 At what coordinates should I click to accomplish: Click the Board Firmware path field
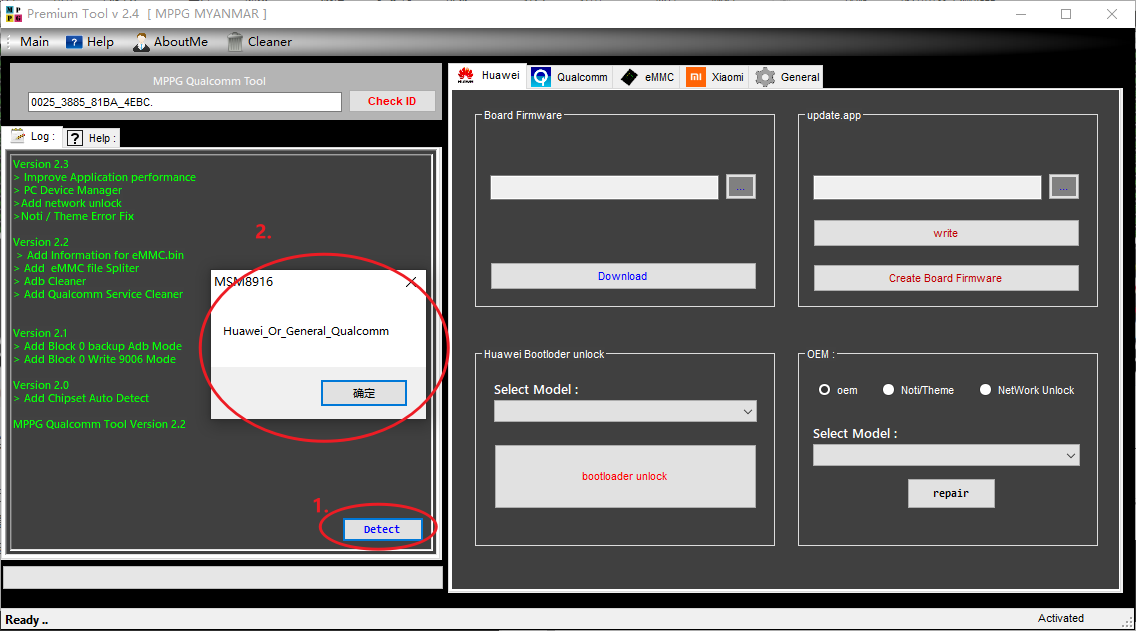(604, 188)
